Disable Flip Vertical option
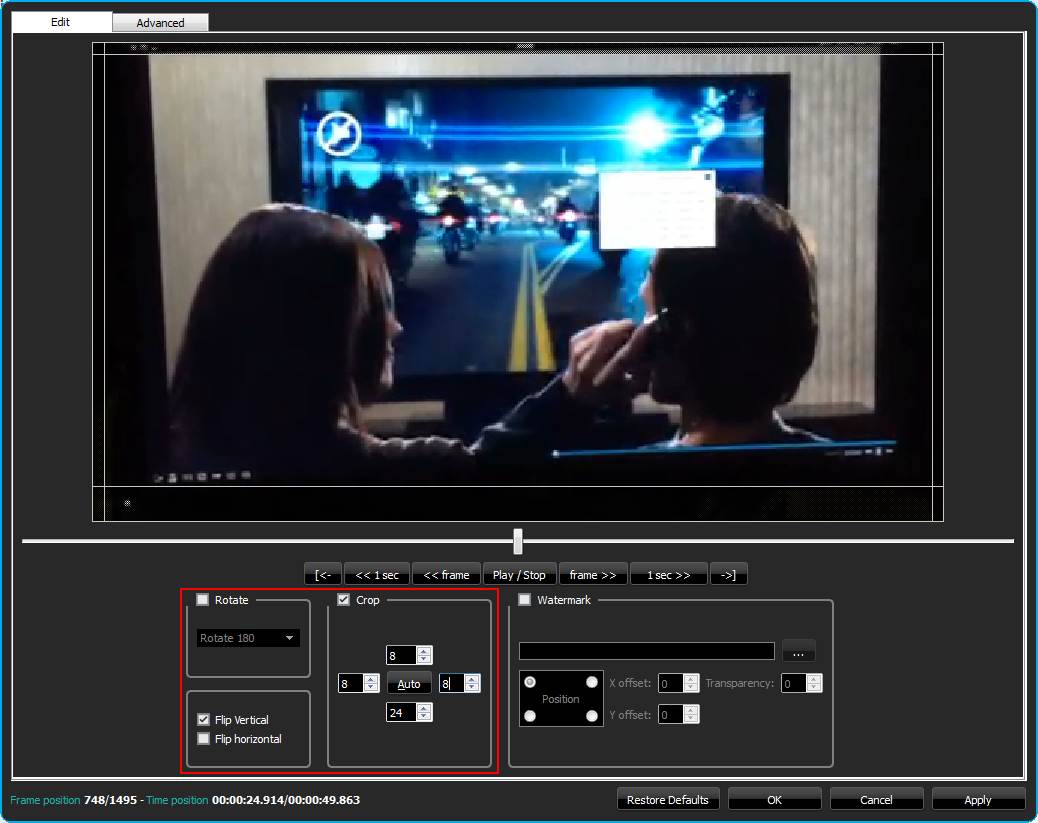This screenshot has width=1038, height=823. pyautogui.click(x=204, y=720)
